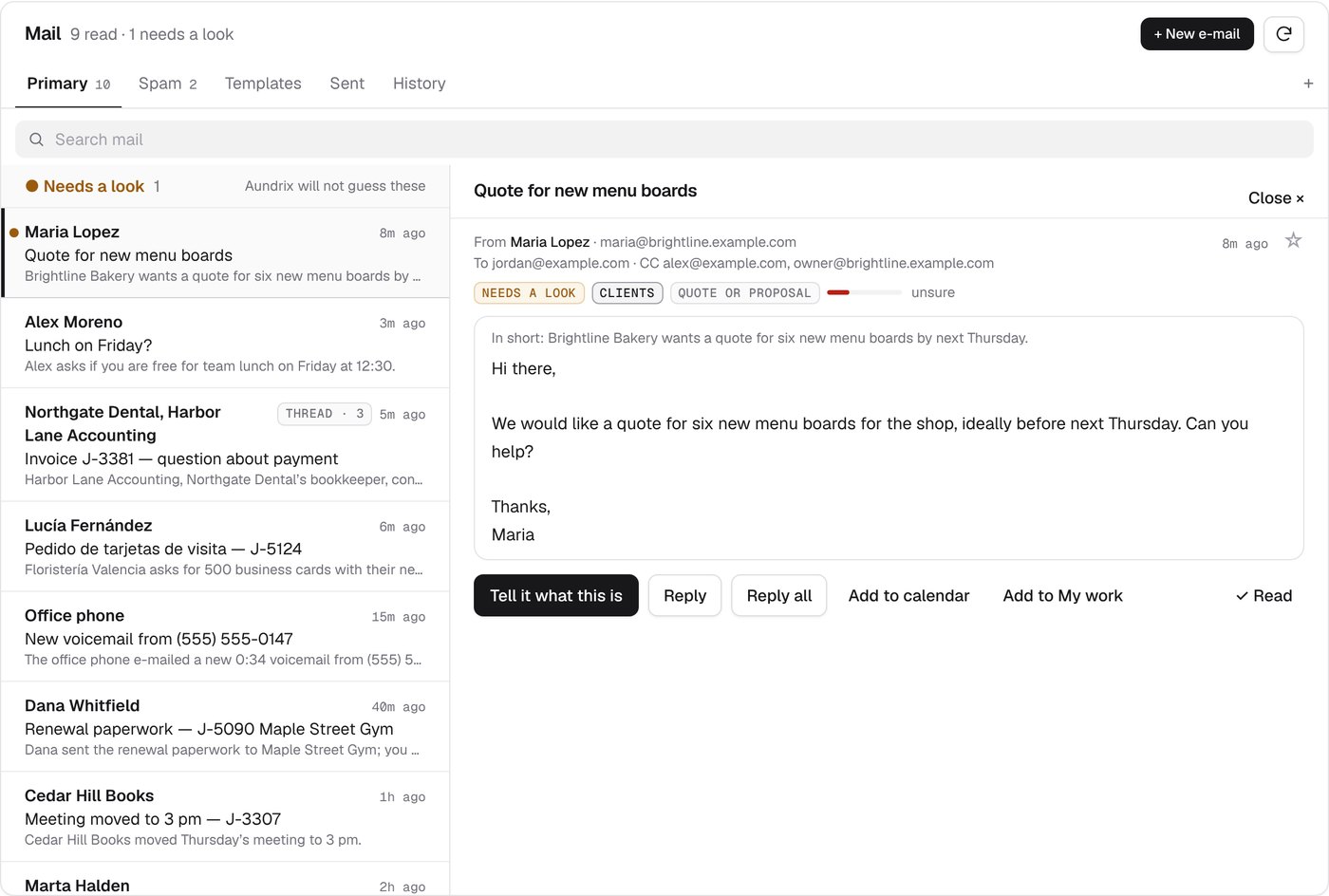Toggle the Read checkmark status
This screenshot has width=1329, height=896.
[1263, 596]
